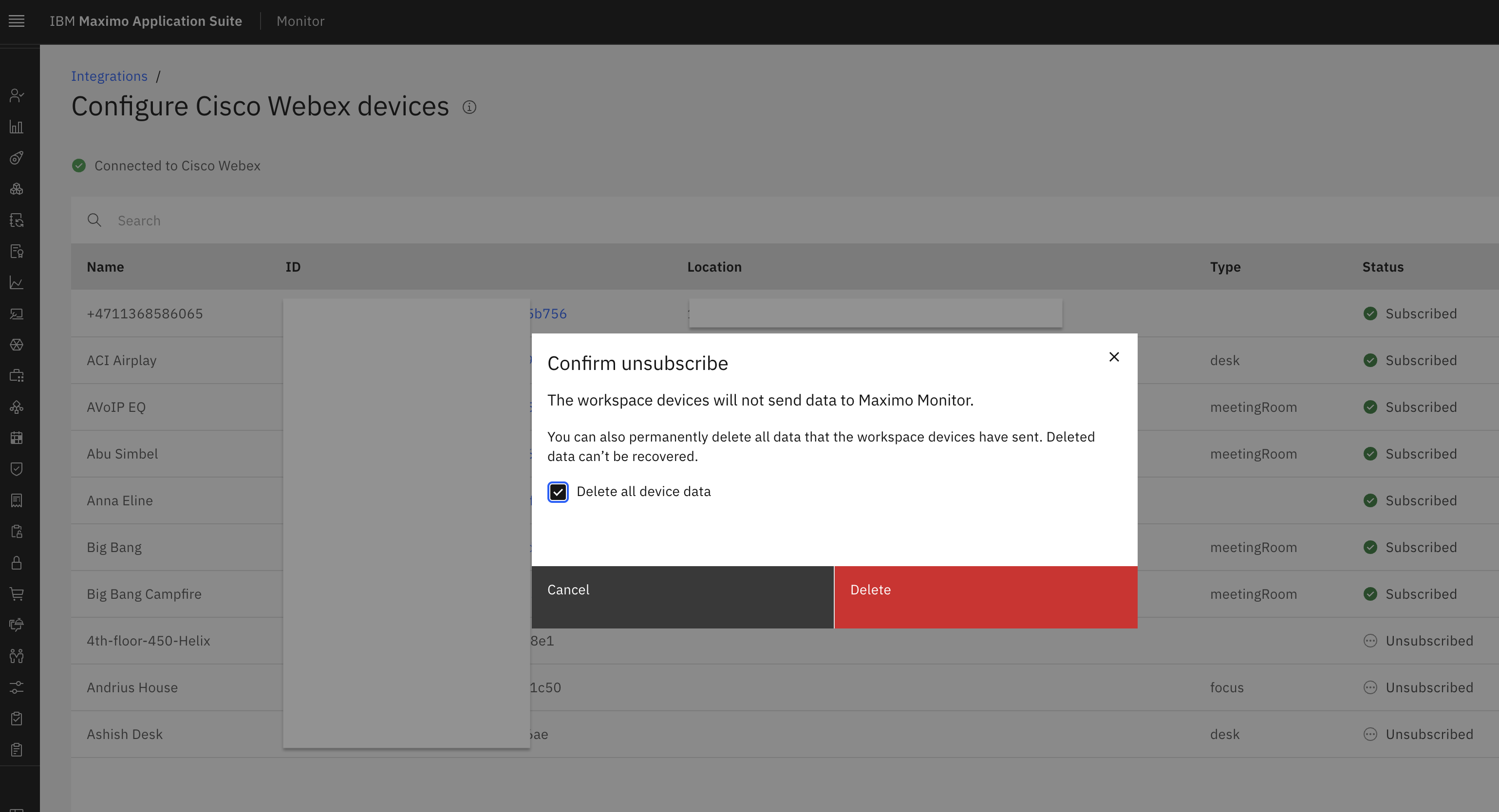Open the briefcase tools icon in sidebar
The height and width of the screenshot is (812, 1499).
[16, 376]
